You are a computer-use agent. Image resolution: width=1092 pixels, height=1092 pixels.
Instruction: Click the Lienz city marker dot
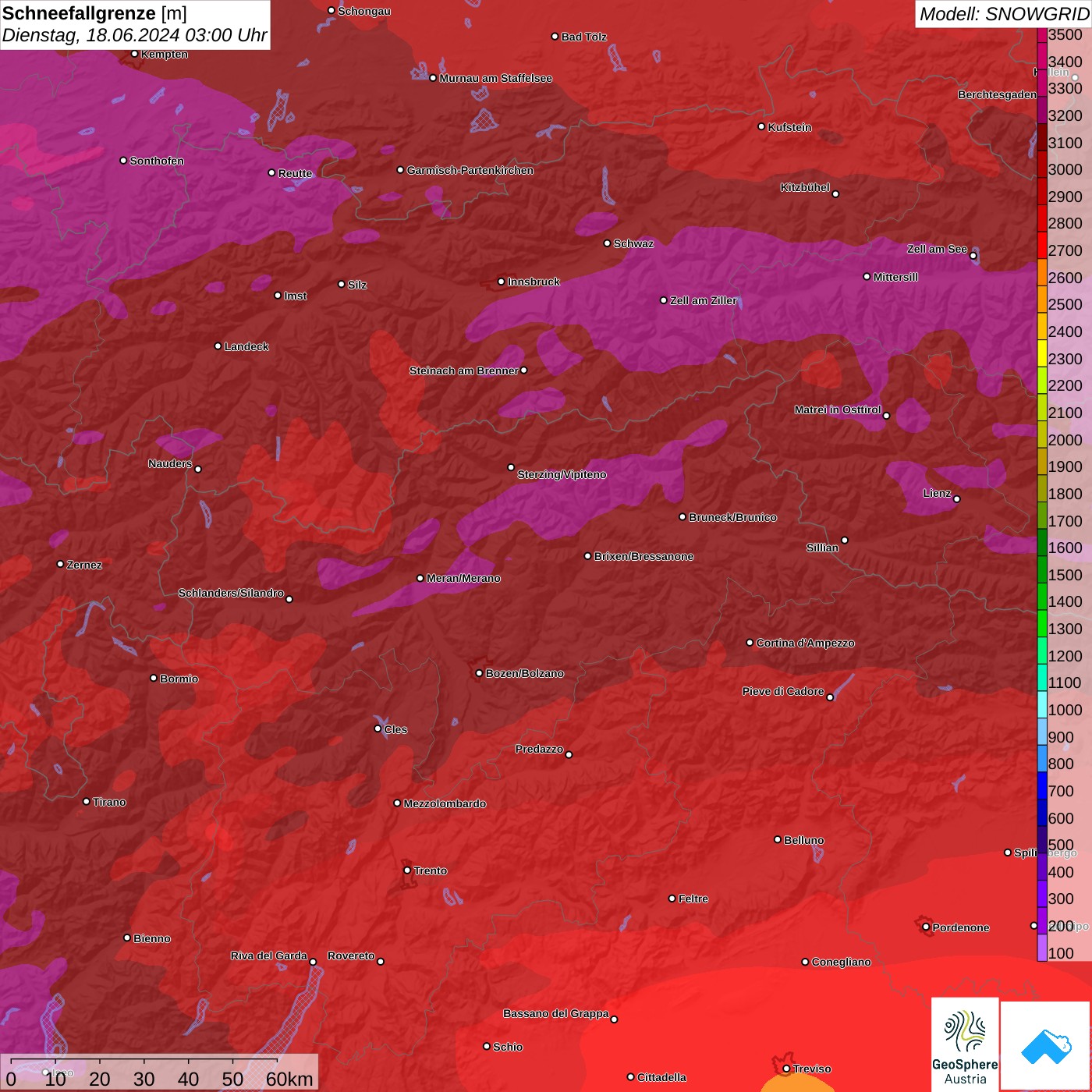(957, 499)
